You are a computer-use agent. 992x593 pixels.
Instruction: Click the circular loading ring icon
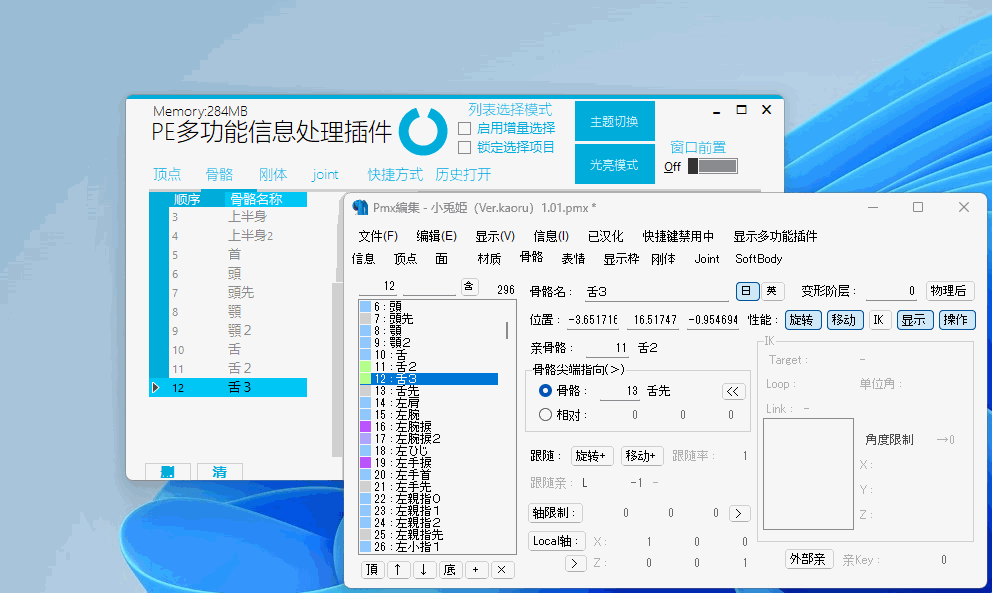point(423,133)
